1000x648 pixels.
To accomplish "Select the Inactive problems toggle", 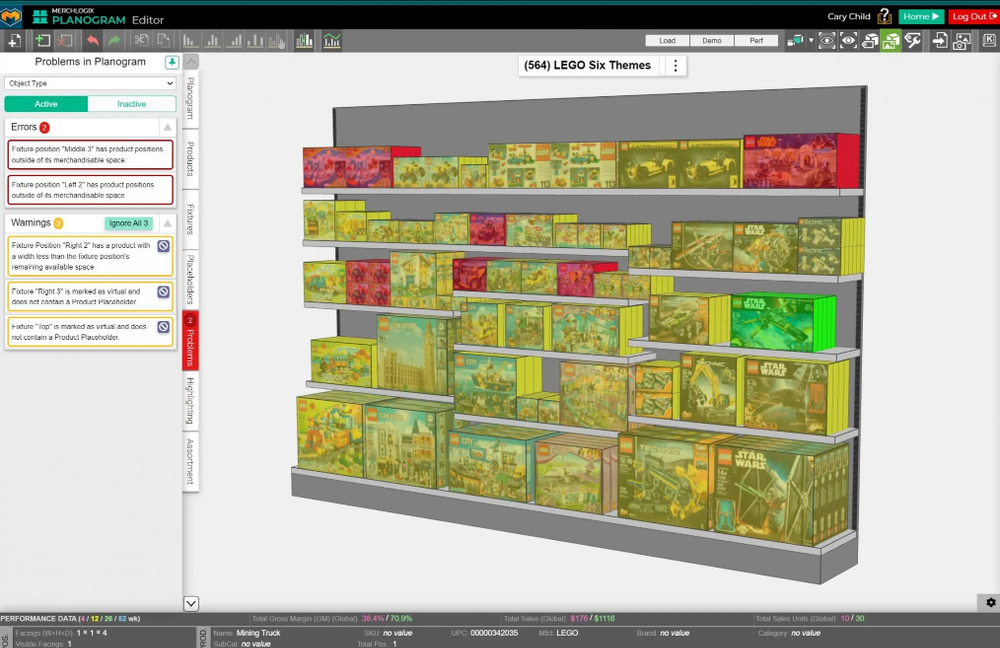I will pos(131,104).
